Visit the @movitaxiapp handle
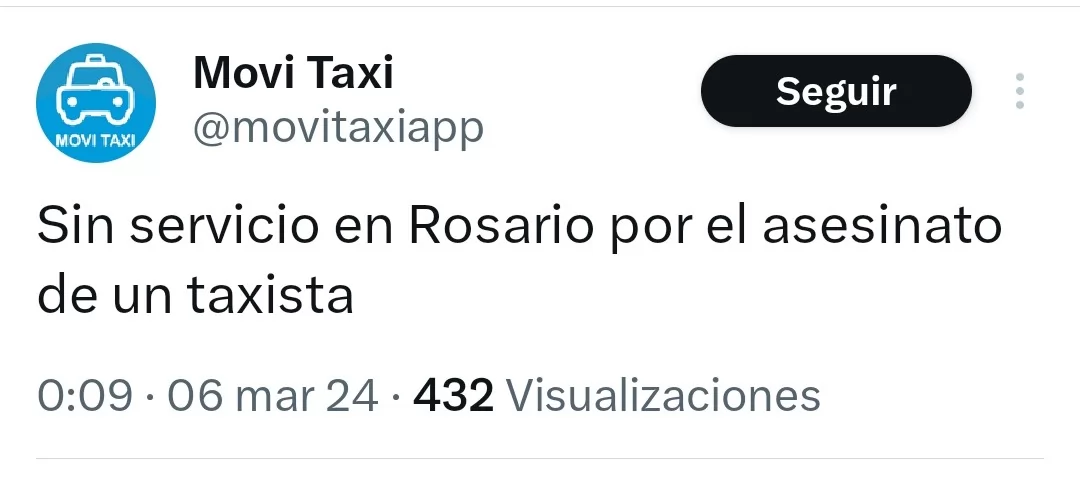1080x479 pixels. coord(338,128)
